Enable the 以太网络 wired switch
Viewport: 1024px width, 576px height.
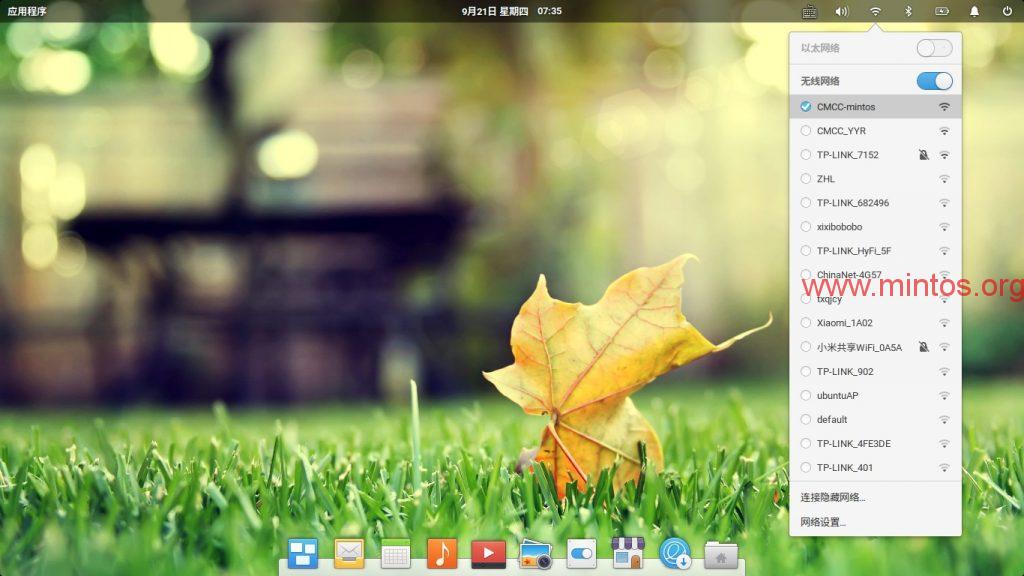[x=934, y=48]
